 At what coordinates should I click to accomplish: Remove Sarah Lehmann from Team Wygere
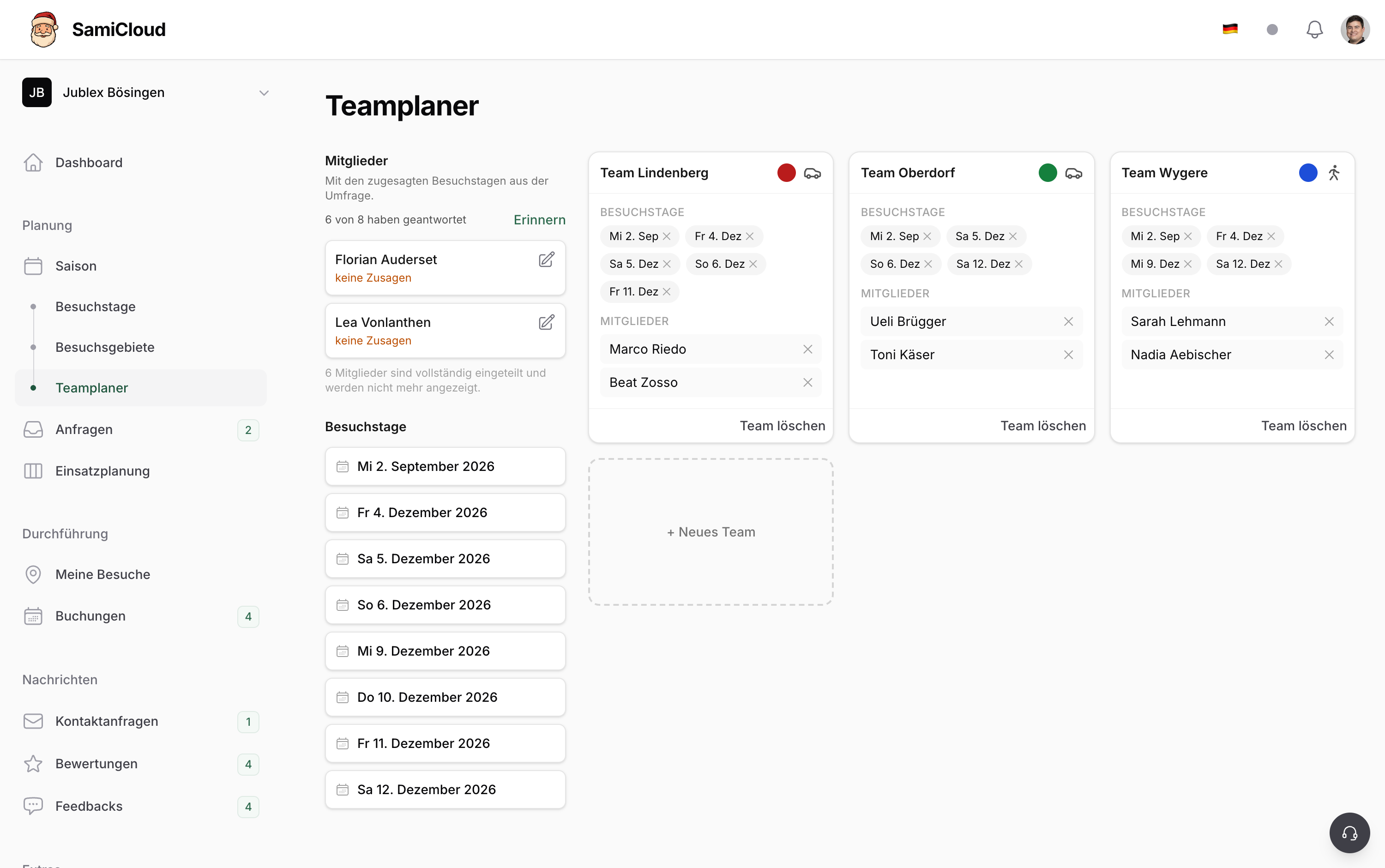(x=1329, y=321)
